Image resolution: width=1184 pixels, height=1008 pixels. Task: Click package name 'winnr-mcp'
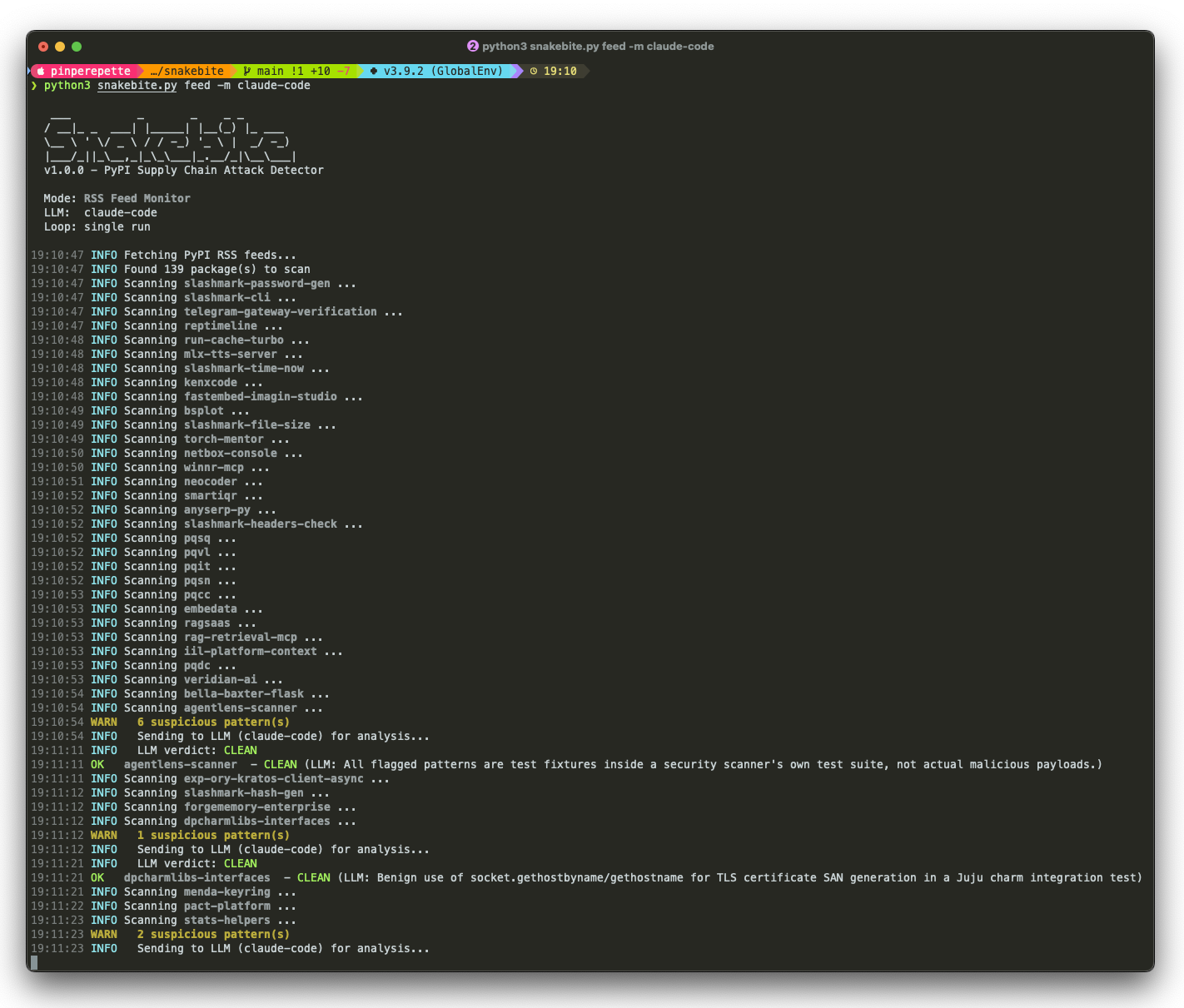pyautogui.click(x=214, y=468)
